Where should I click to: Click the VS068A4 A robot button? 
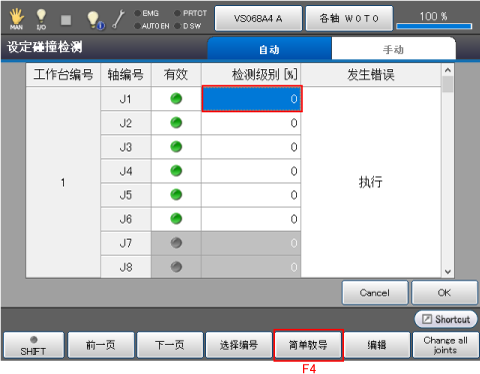tap(258, 18)
